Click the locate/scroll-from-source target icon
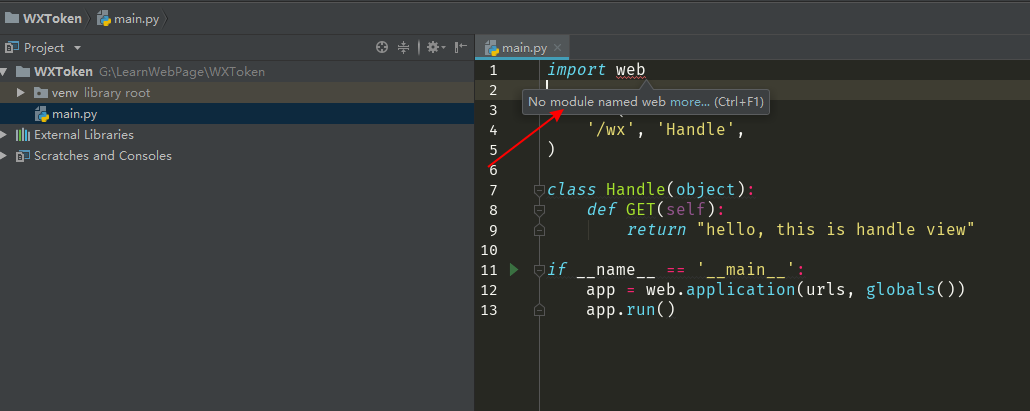 tap(381, 47)
